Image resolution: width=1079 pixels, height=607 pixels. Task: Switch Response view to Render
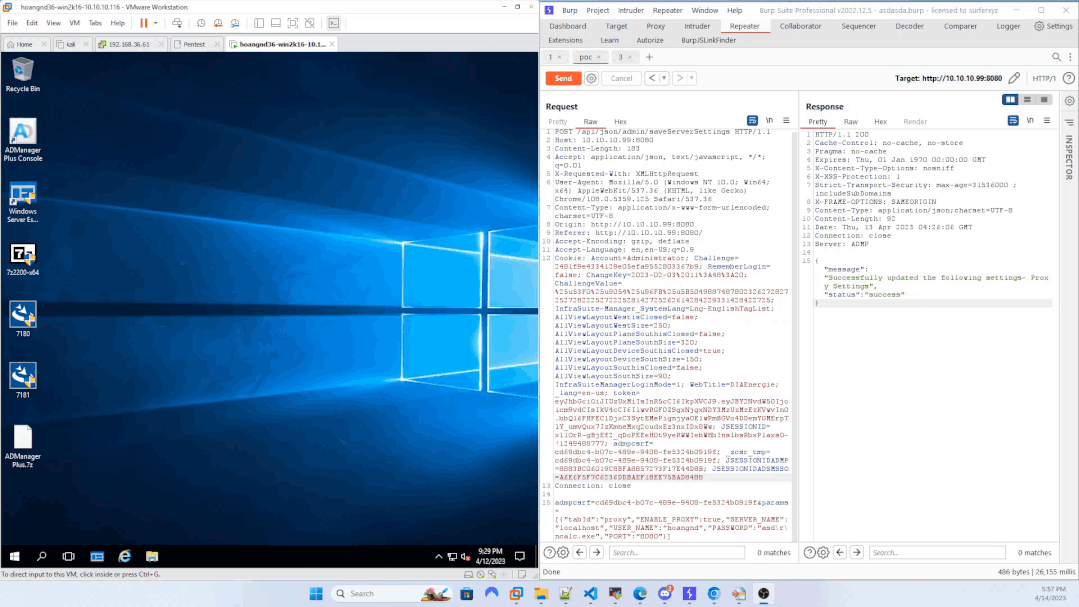click(x=915, y=122)
